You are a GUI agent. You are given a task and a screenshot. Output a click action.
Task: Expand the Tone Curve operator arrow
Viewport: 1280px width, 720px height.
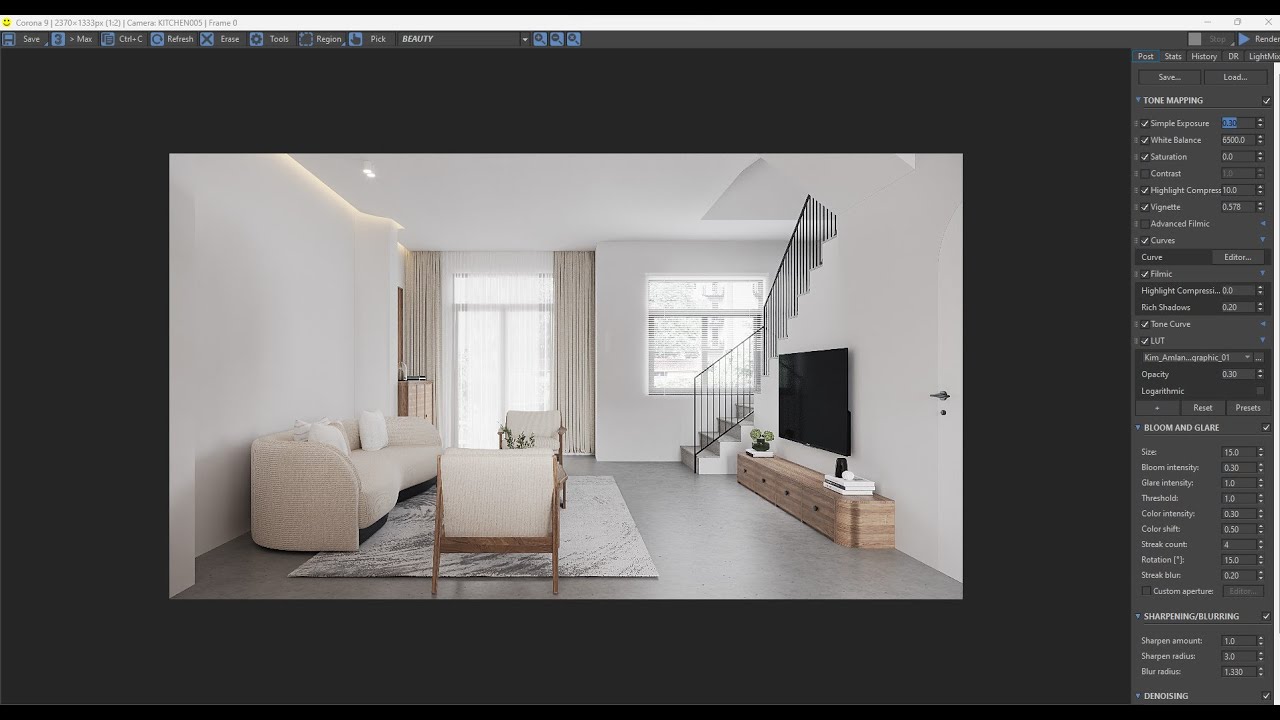[x=1262, y=324]
